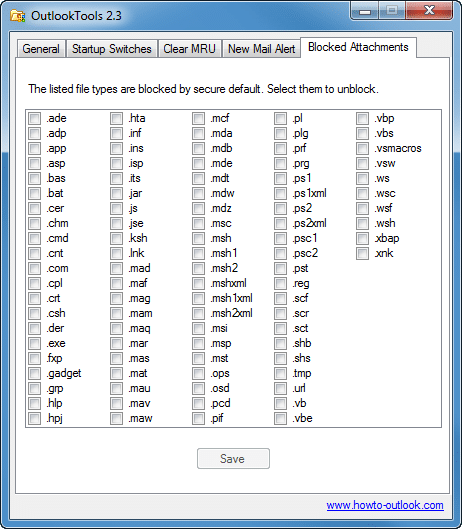Tick the .vbp checkbox
Image resolution: width=462 pixels, height=529 pixels.
(362, 118)
